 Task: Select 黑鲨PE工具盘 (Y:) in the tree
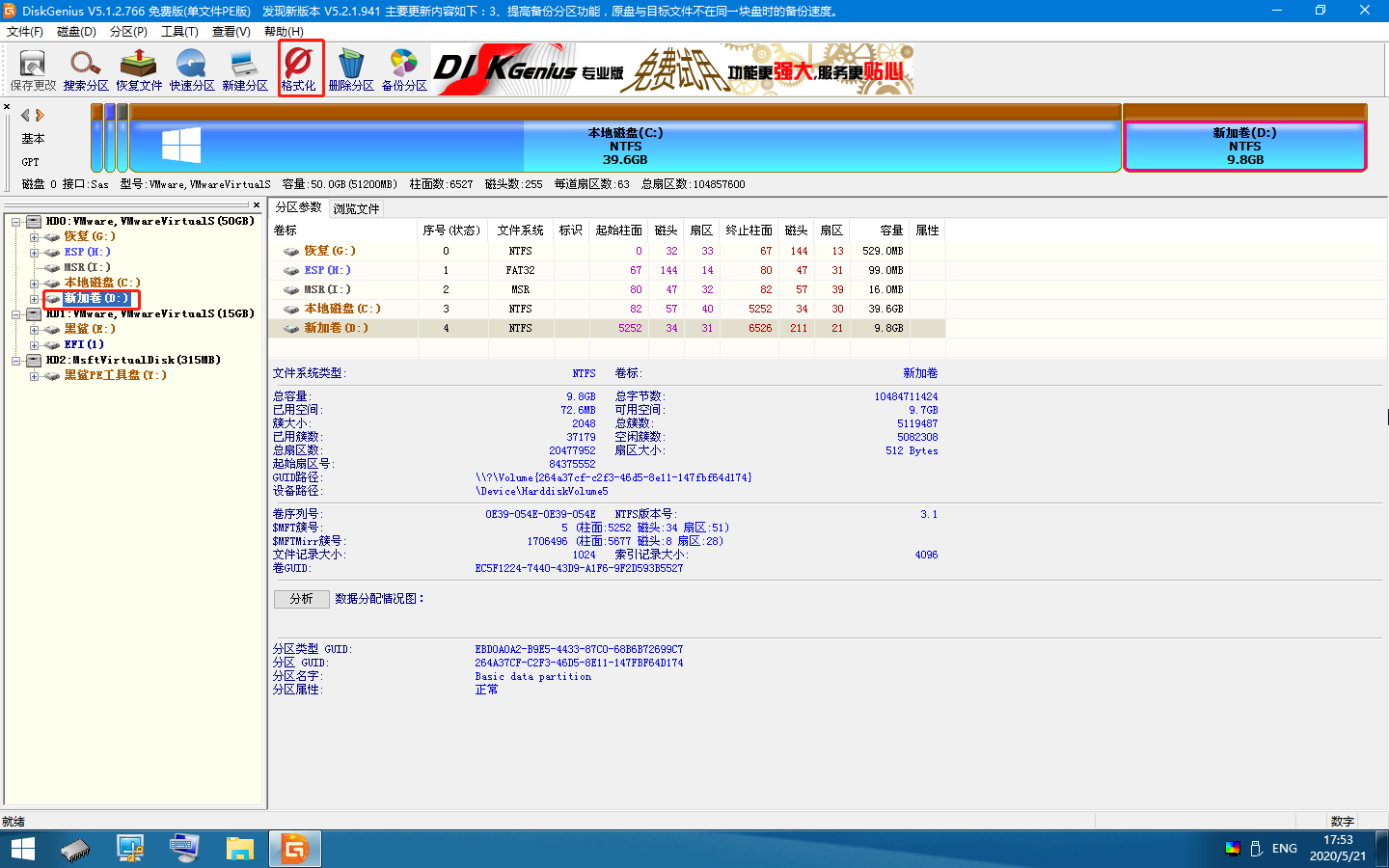point(115,375)
